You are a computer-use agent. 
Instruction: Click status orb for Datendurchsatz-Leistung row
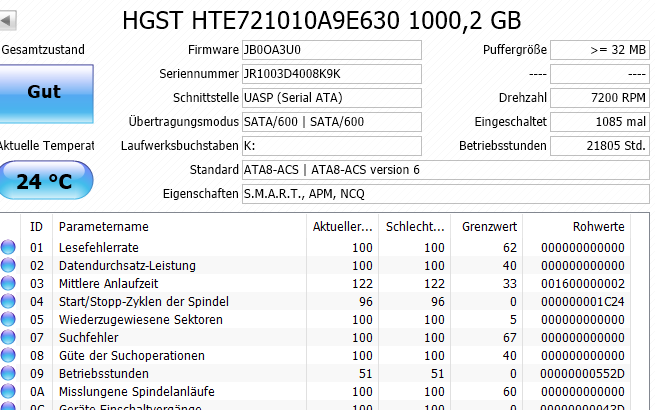pyautogui.click(x=8, y=265)
